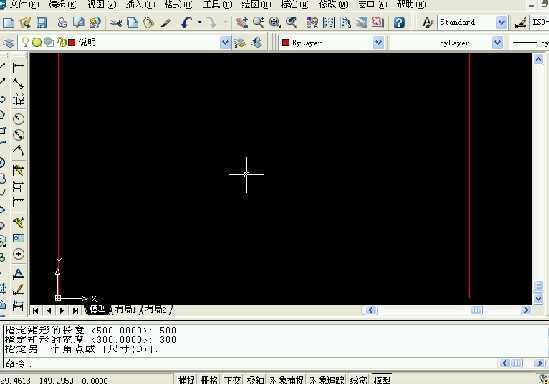This screenshot has height=384, width=549.
Task: Select the Linear dimension tool
Action: coord(18,68)
